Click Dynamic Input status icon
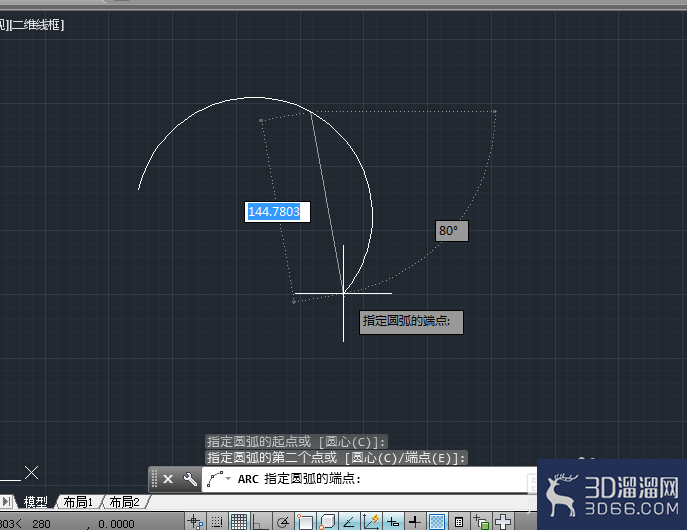The width and height of the screenshot is (687, 530). pos(393,522)
